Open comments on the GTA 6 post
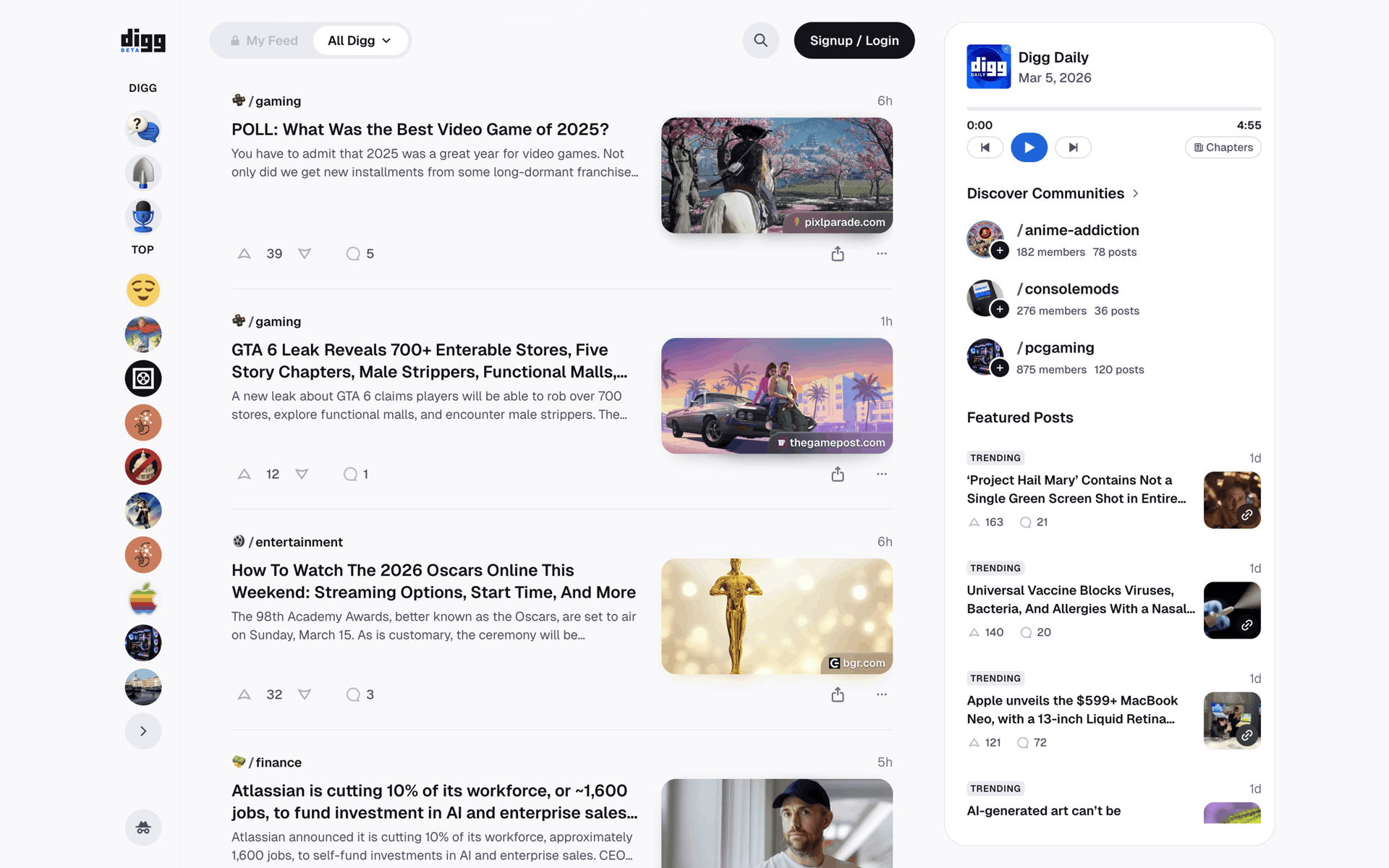 pyautogui.click(x=356, y=475)
